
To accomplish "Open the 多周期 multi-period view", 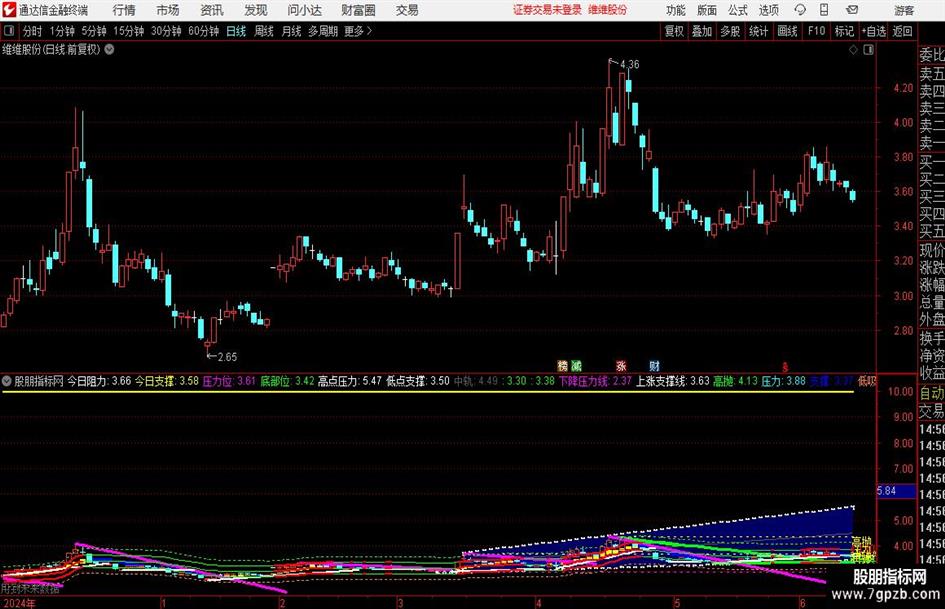I will click(322, 31).
